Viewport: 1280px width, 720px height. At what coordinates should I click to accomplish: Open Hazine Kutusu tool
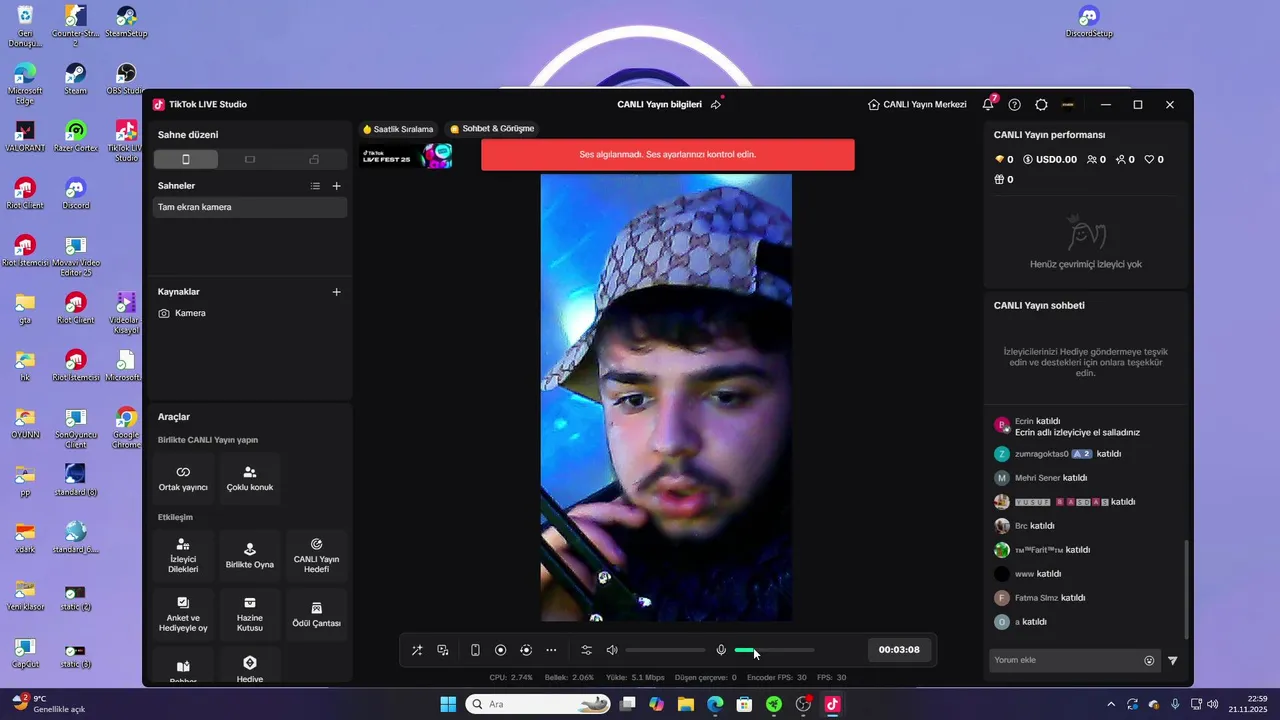click(250, 615)
